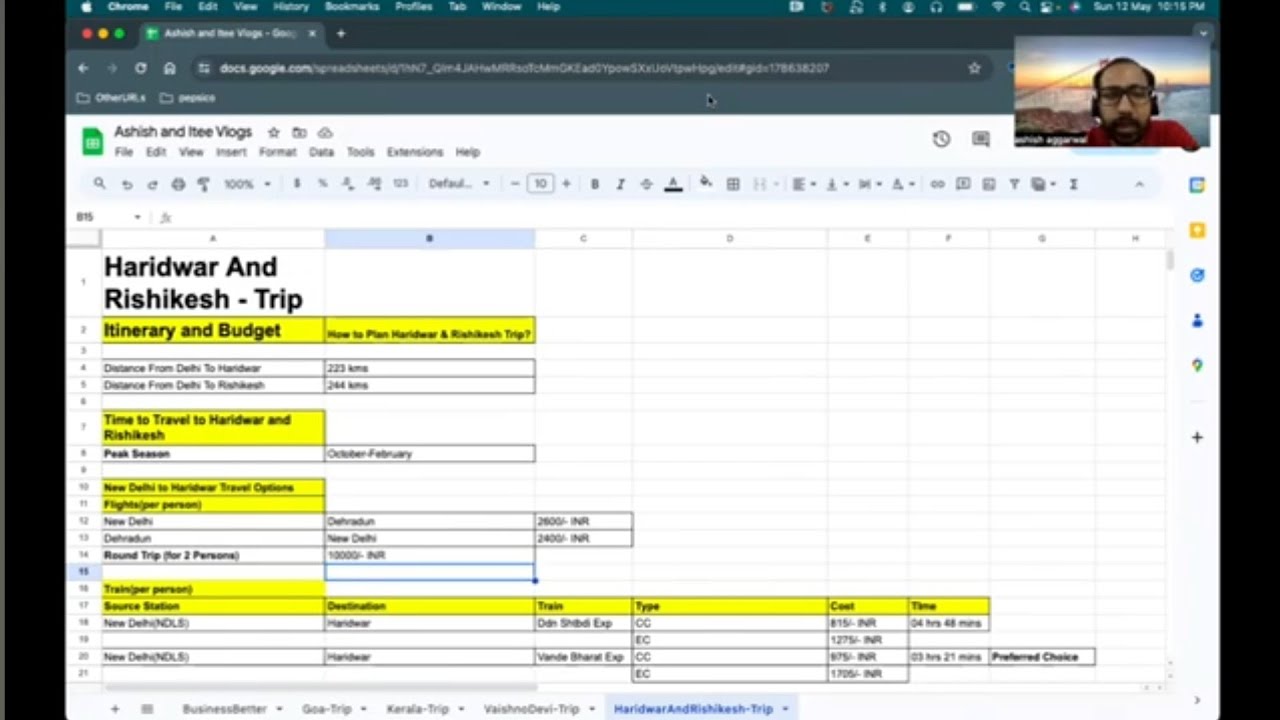Screen dimensions: 1280x720
Task: Open vertical align dropdown
Action: pos(837,184)
